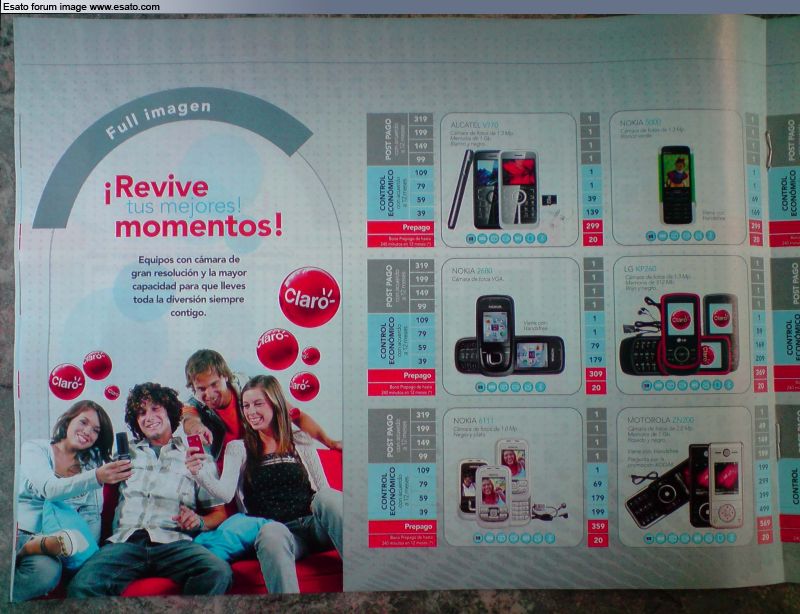This screenshot has height=614, width=800.
Task: Click the "NOKIA 5000" product title
Action: tap(640, 122)
